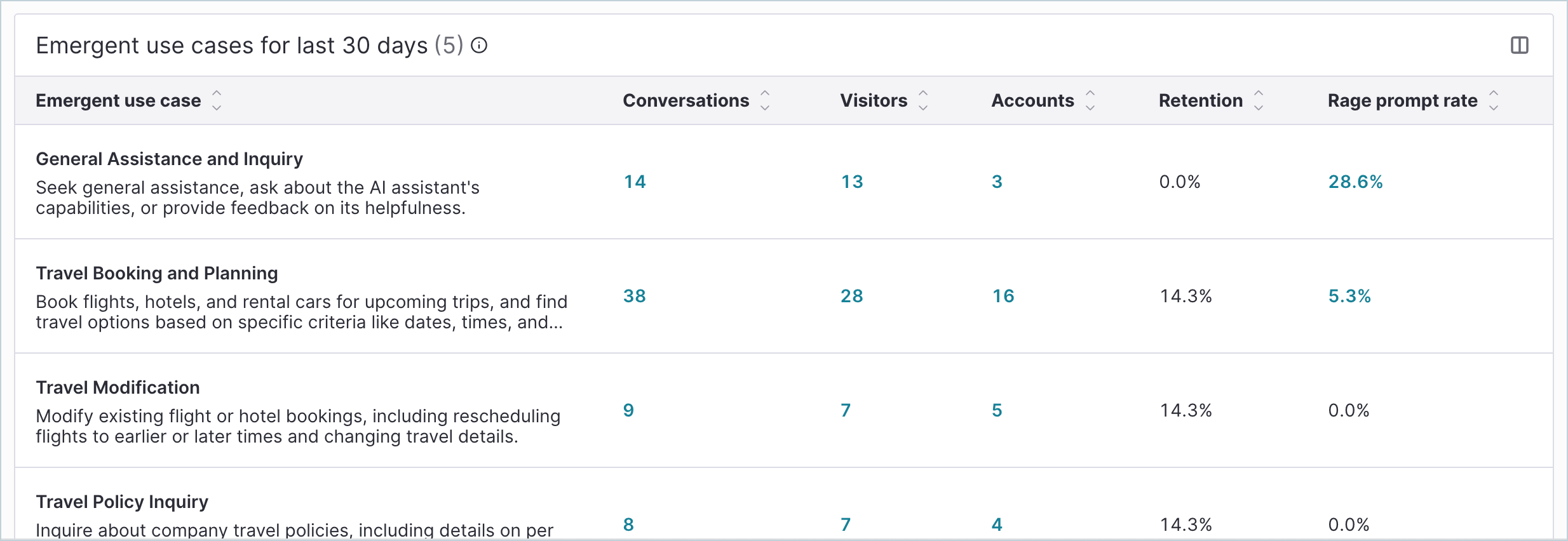This screenshot has height=541, width=1568.
Task: Click the 'Emergent use cases for last 30 days' title
Action: tap(232, 46)
